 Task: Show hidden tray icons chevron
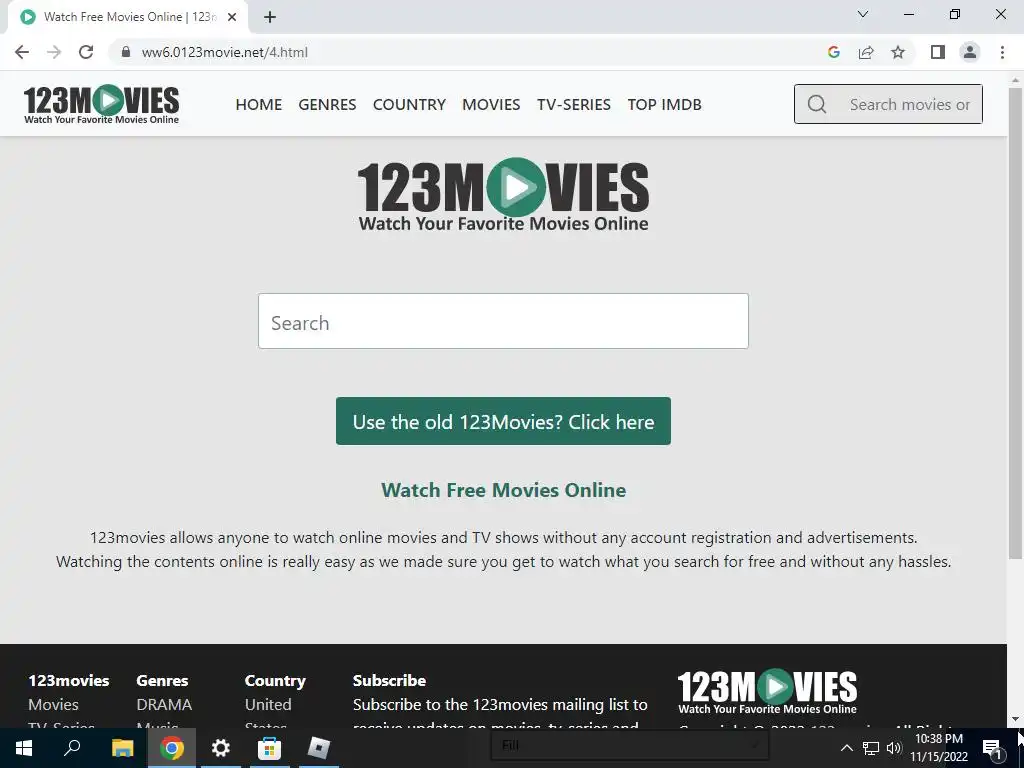click(846, 748)
